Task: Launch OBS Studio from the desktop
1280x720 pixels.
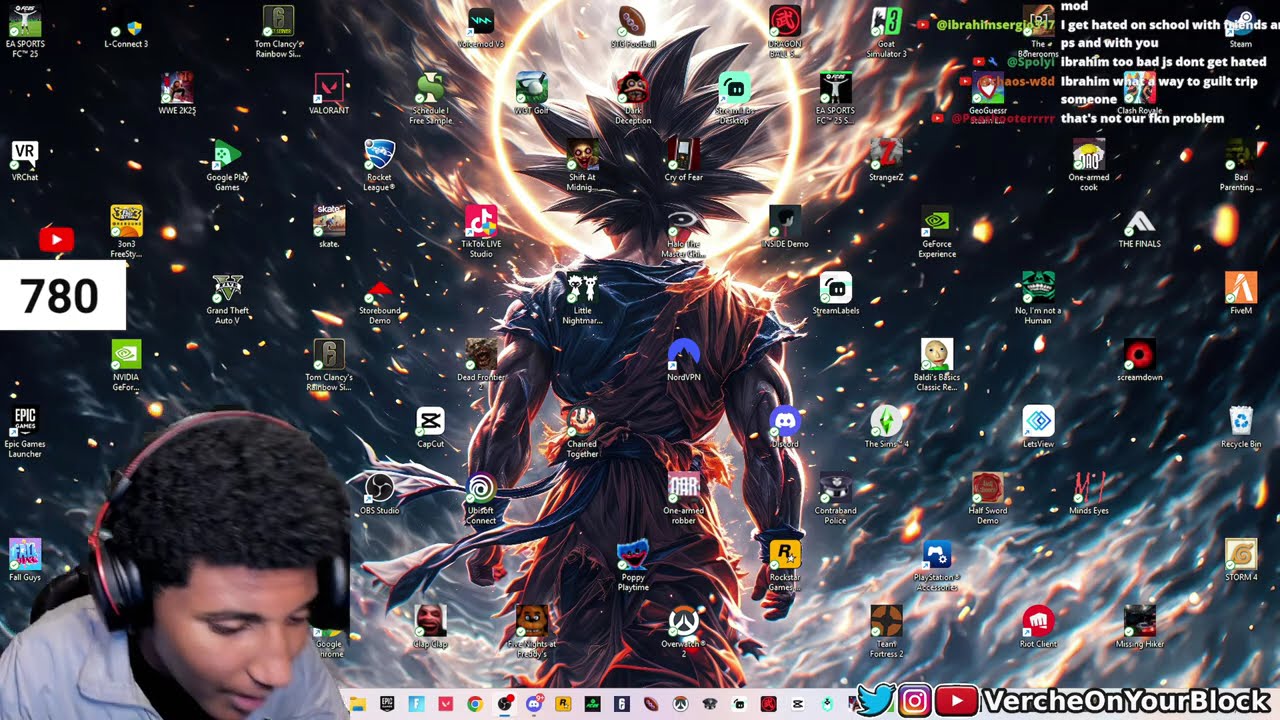Action: (x=379, y=495)
